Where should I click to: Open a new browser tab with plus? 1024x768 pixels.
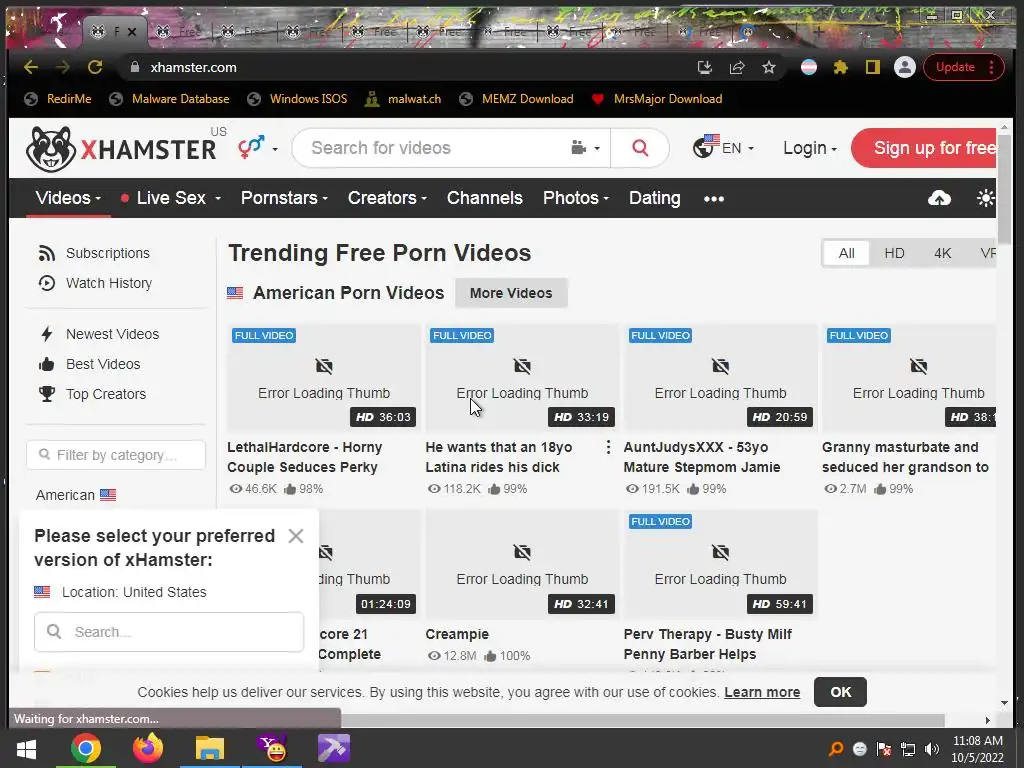(818, 31)
